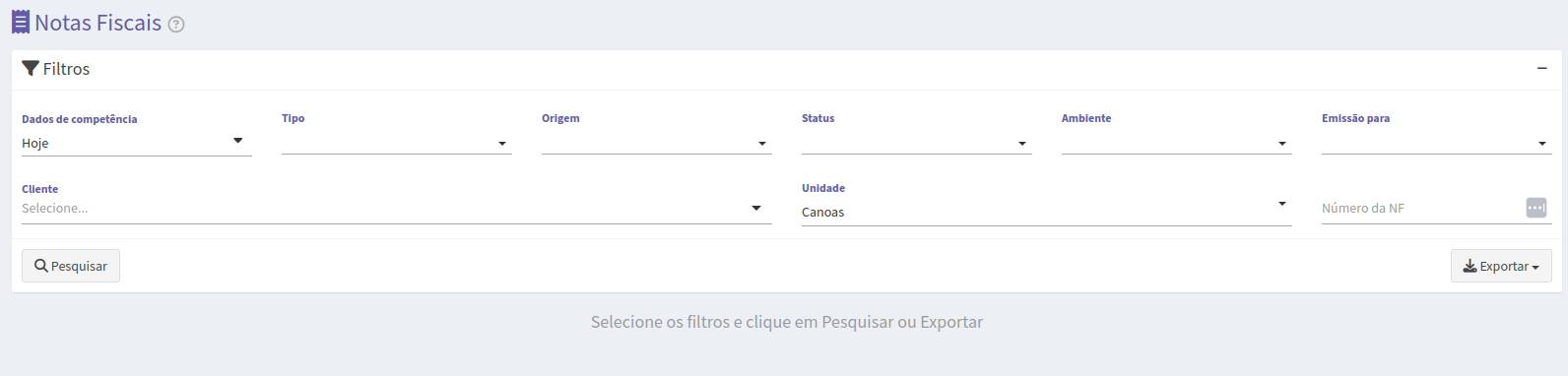The image size is (1568, 376).
Task: Open the help question mark icon
Action: (x=176, y=25)
